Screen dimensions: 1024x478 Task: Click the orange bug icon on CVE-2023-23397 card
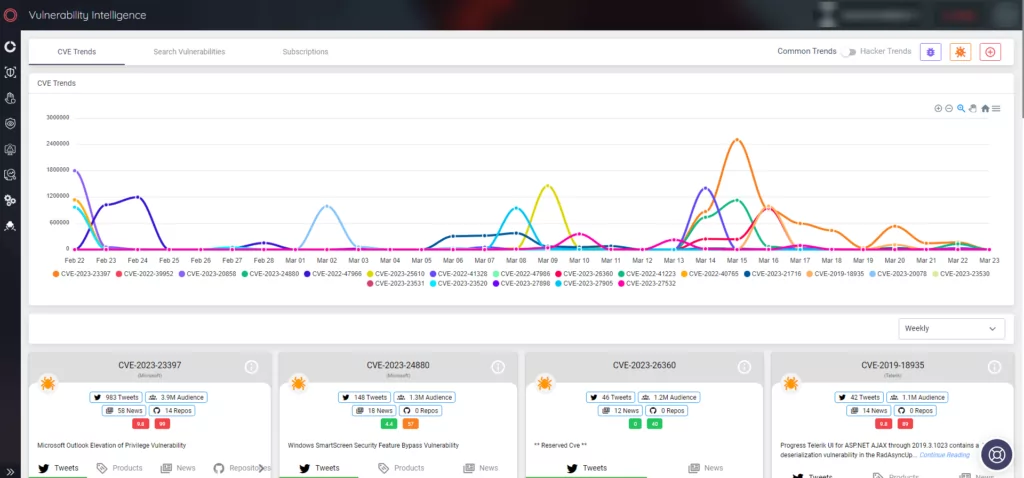48,383
